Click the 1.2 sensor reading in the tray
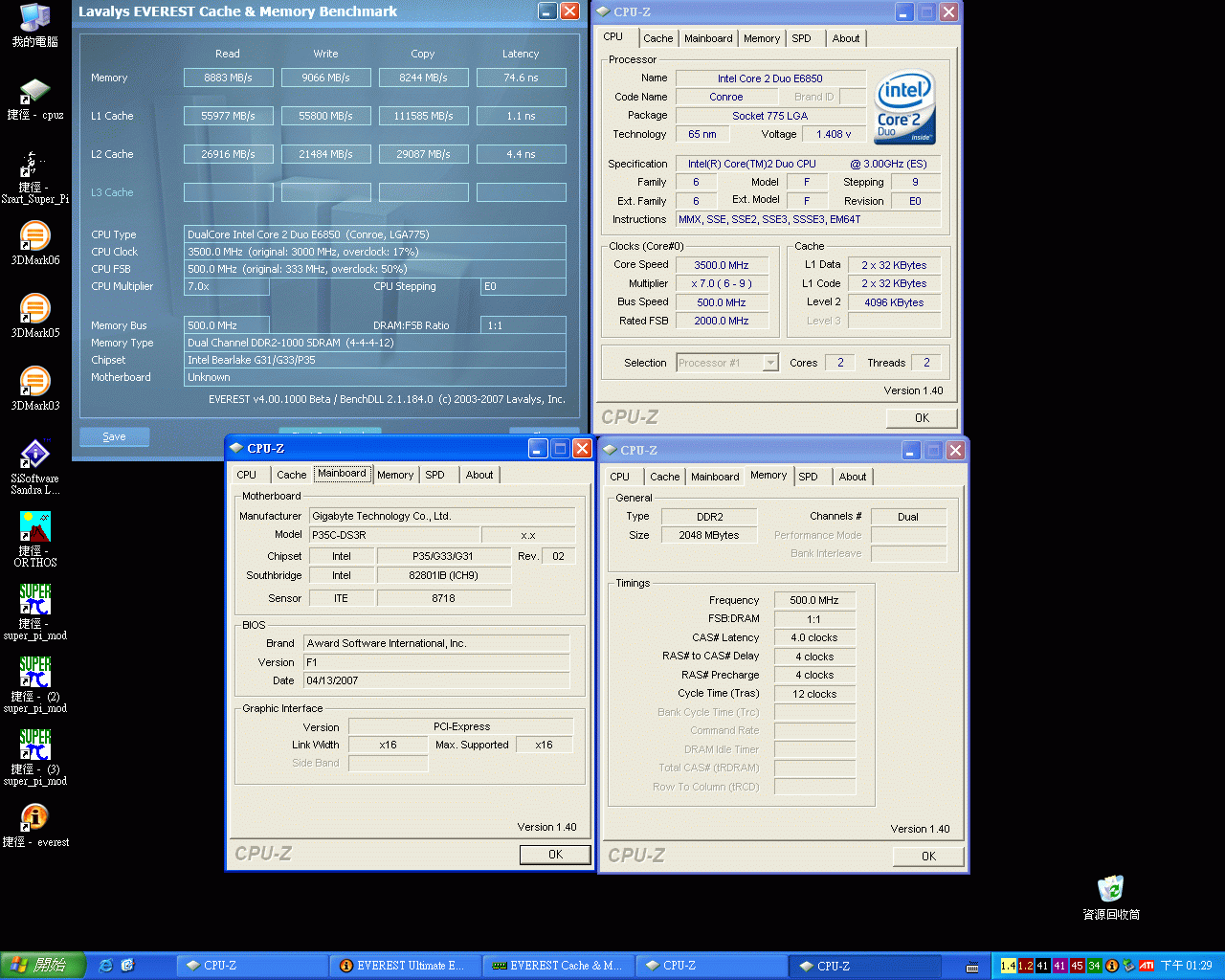Image resolution: width=1225 pixels, height=980 pixels. coord(1025,966)
